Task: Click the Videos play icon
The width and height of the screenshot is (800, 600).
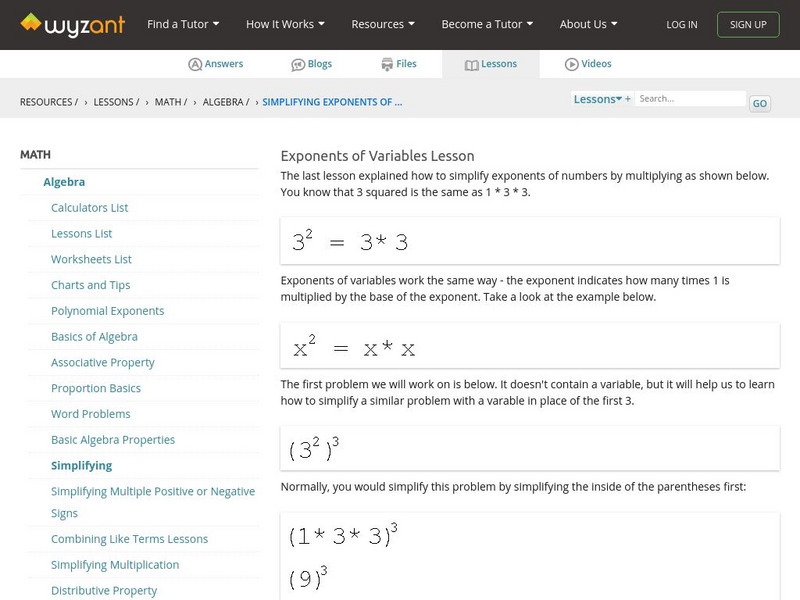Action: coord(572,64)
